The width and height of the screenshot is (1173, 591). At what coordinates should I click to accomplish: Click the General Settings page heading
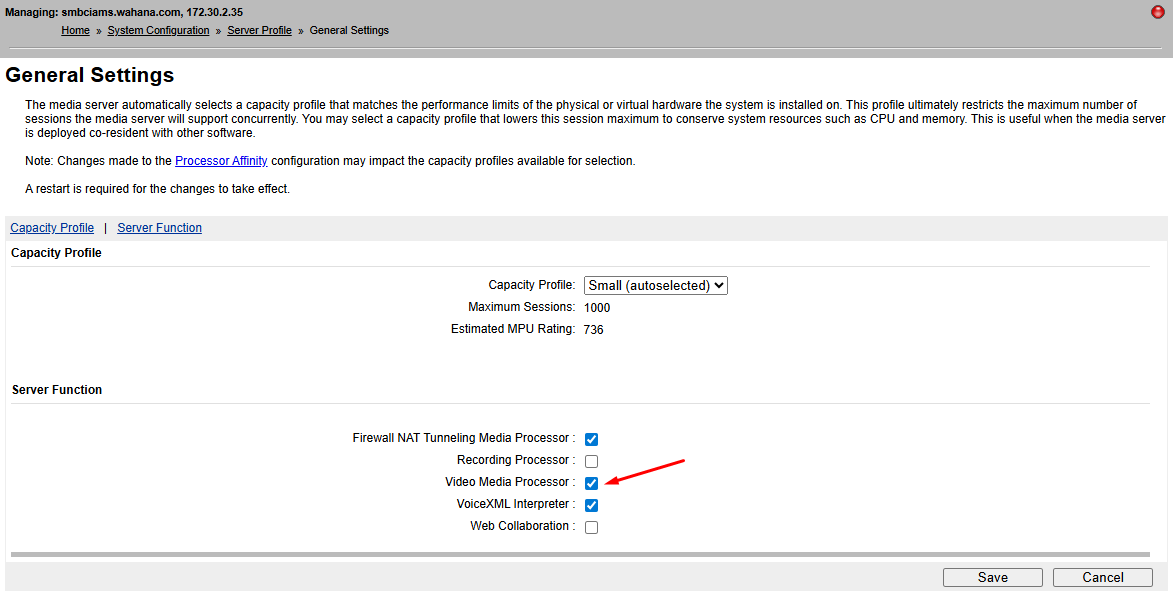pyautogui.click(x=90, y=76)
